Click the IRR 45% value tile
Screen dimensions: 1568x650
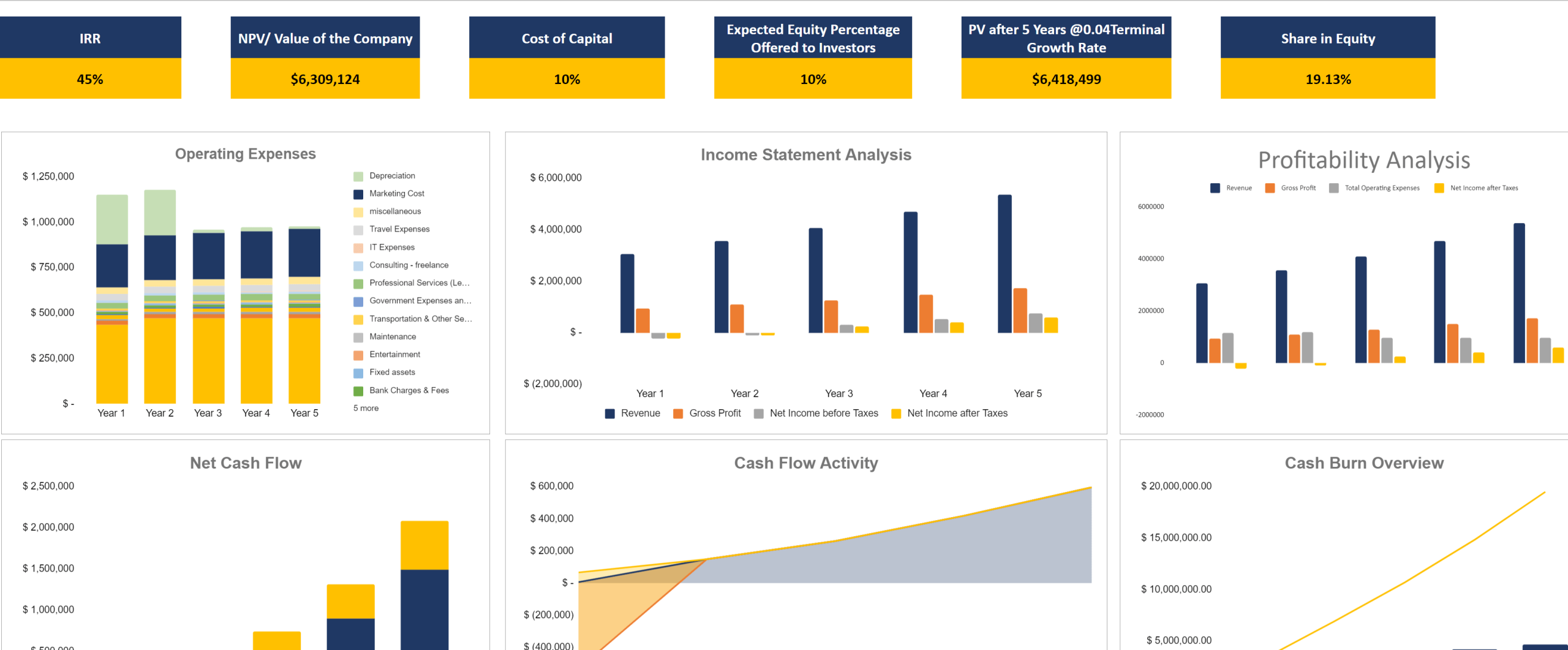coord(91,78)
